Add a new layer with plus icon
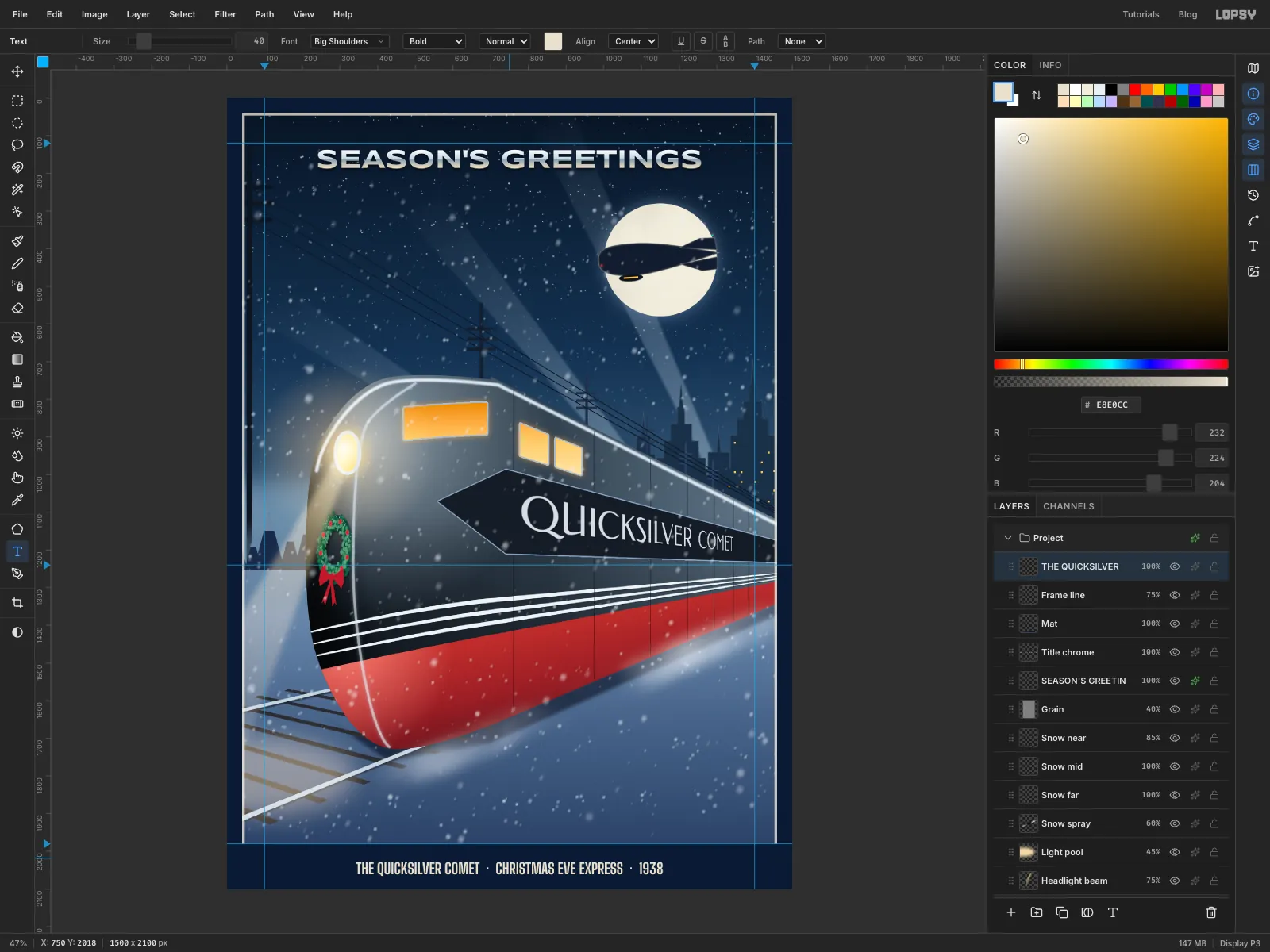 tap(1011, 912)
